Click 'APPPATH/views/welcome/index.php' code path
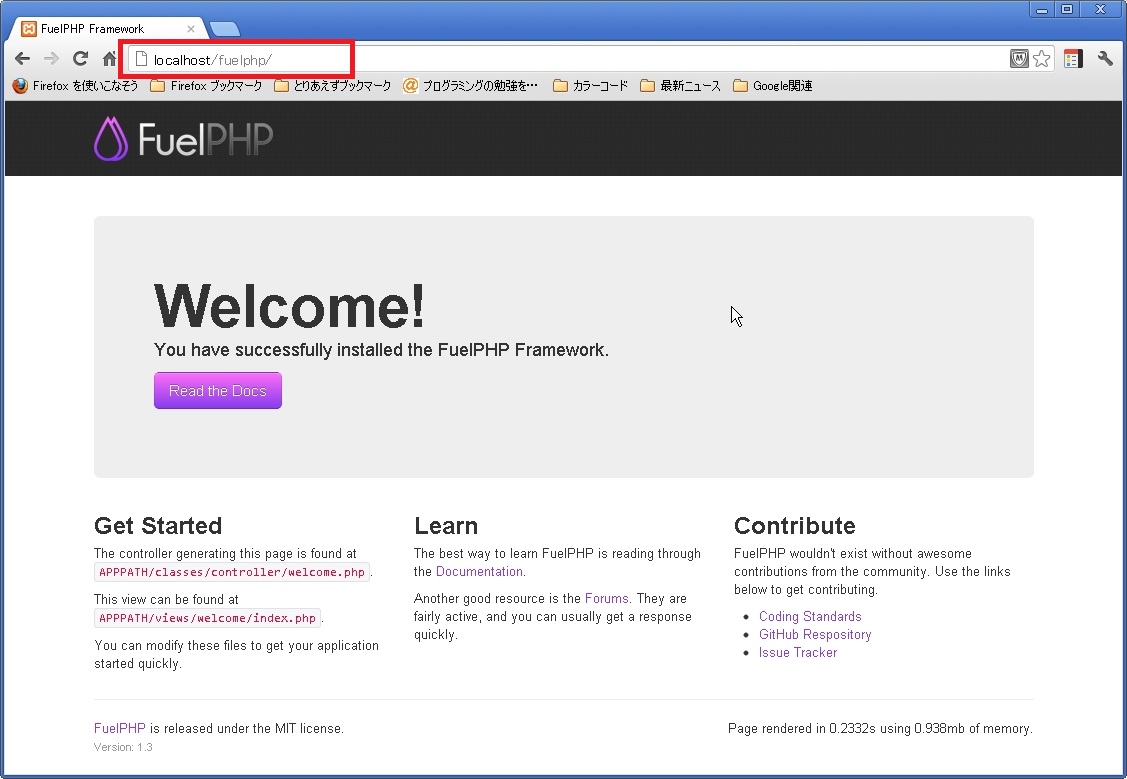This screenshot has height=779, width=1127. [207, 618]
